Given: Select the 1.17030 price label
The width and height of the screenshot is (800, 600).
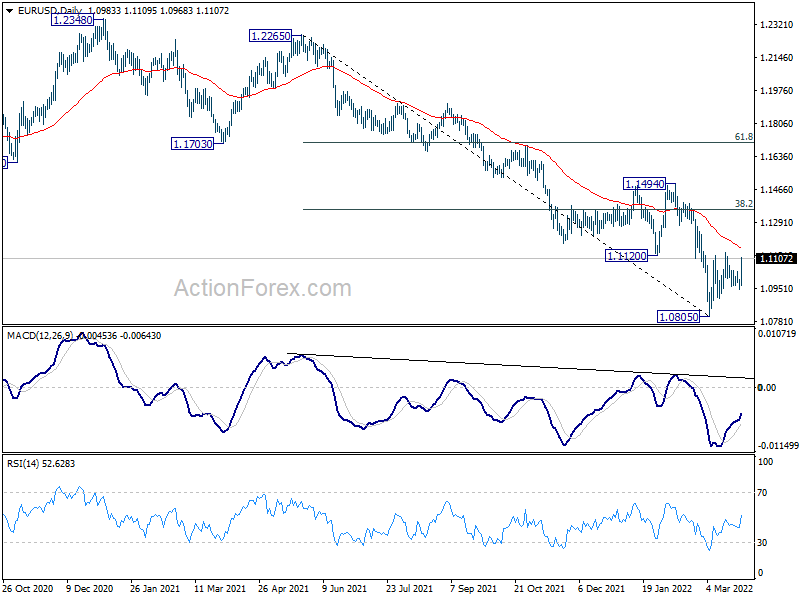Looking at the screenshot, I should point(192,144).
